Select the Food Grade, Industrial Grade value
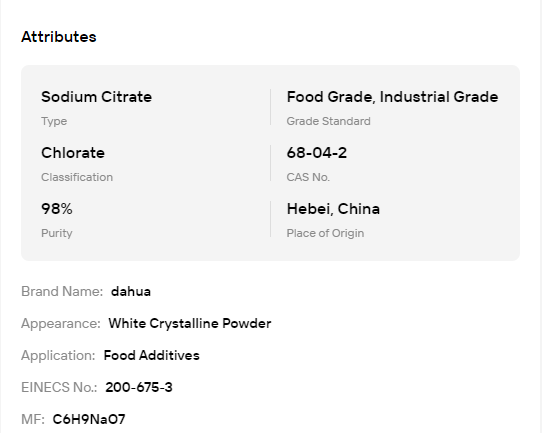 tap(392, 97)
